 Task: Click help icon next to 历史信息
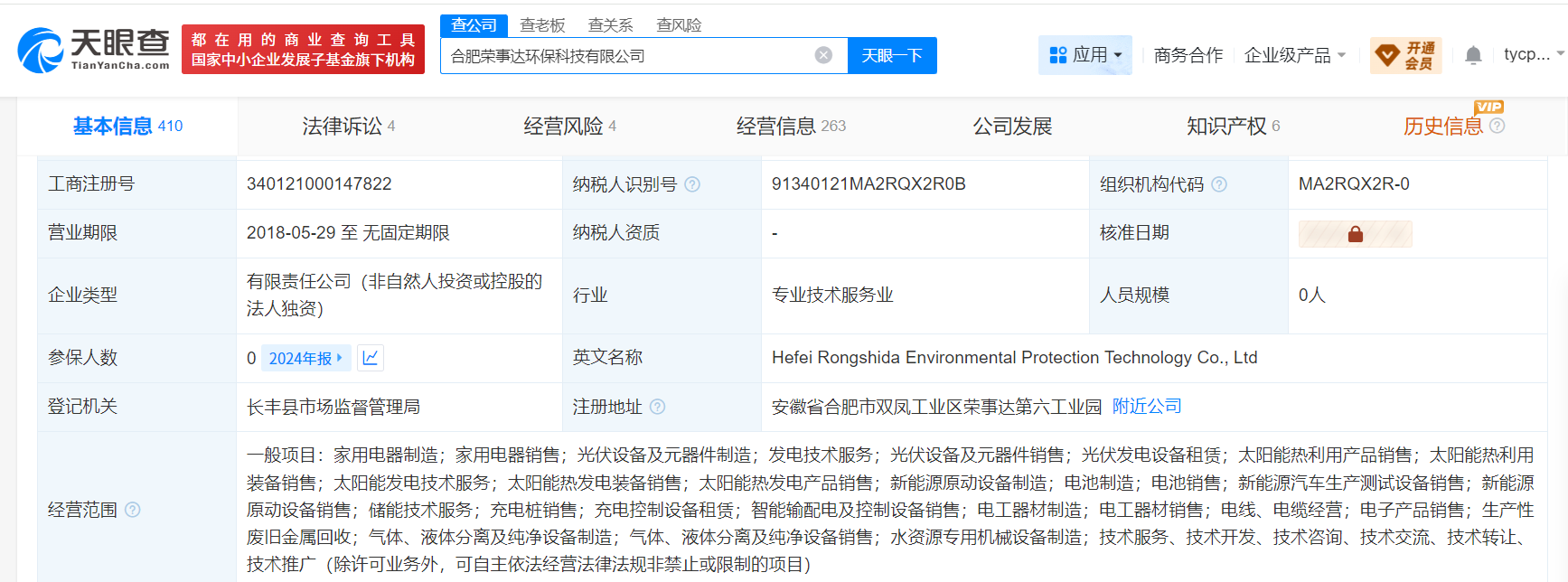tap(1498, 126)
